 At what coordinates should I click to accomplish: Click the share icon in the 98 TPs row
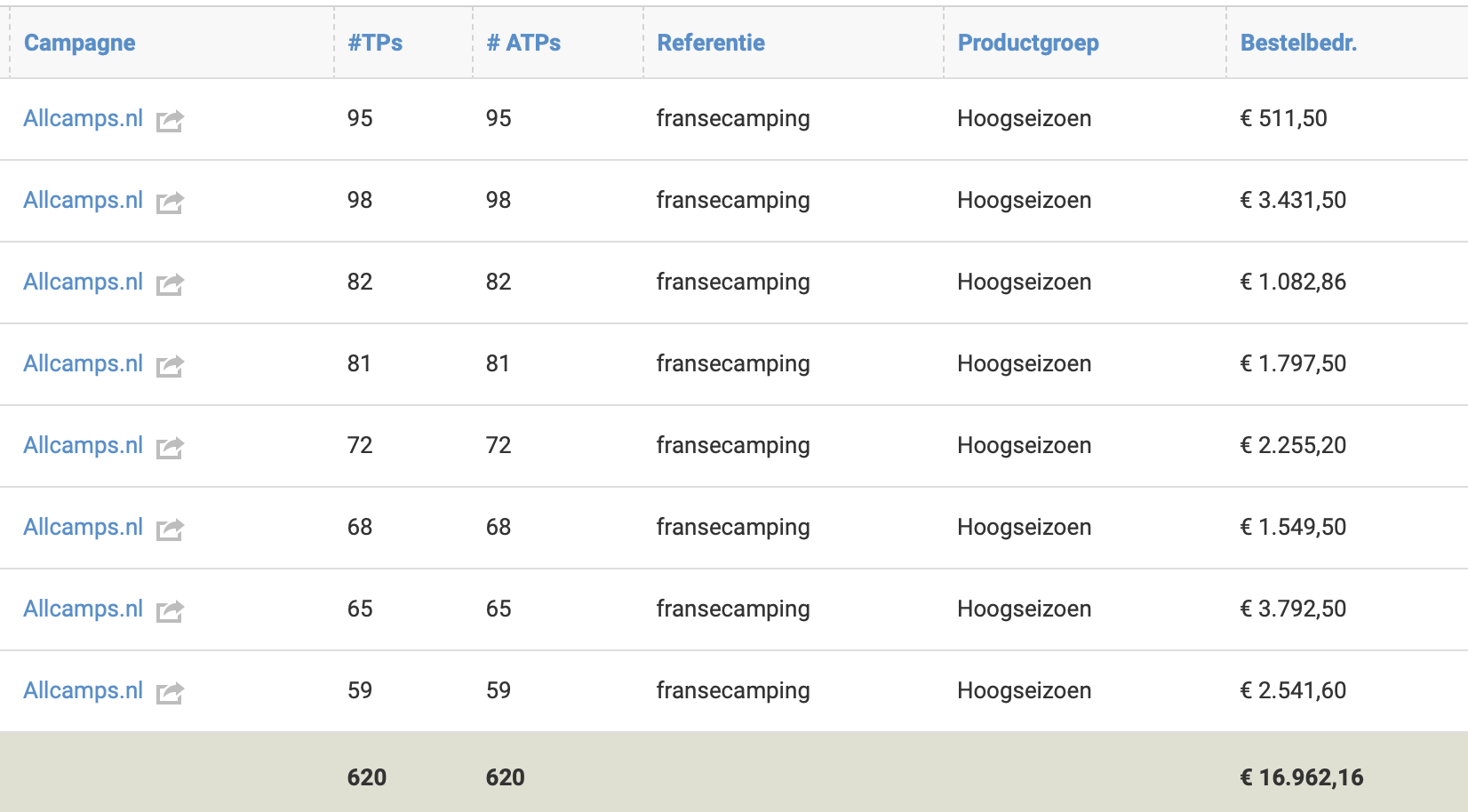pos(170,202)
